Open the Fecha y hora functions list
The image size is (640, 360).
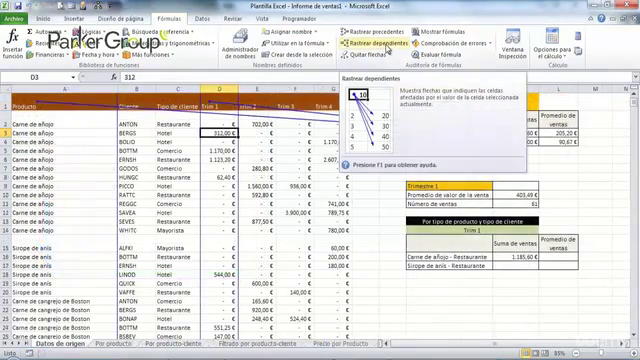pyautogui.click(x=96, y=54)
